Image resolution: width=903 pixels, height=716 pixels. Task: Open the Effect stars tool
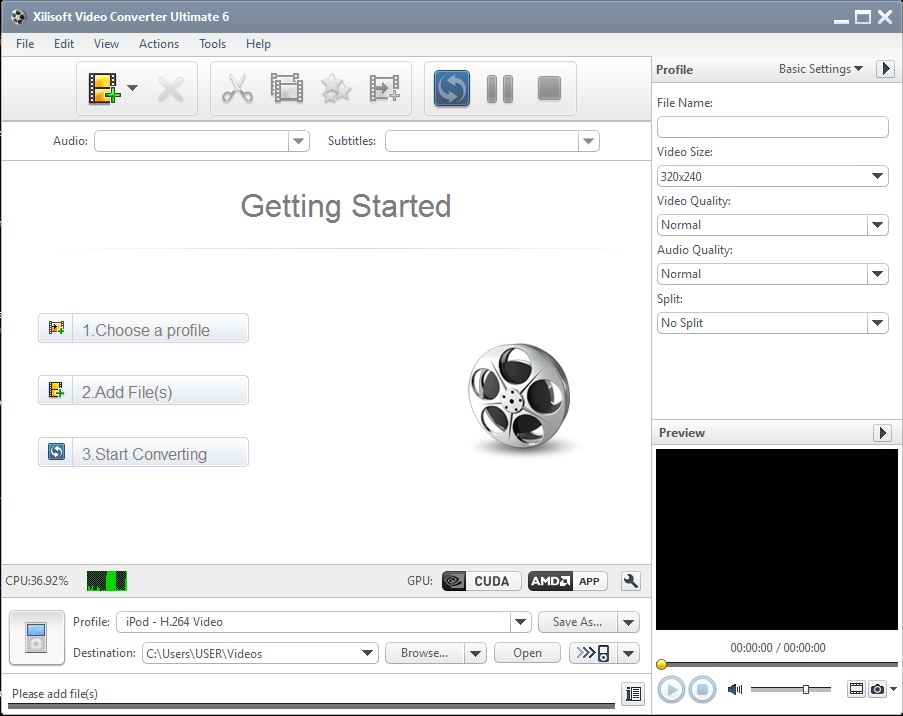pyautogui.click(x=335, y=88)
